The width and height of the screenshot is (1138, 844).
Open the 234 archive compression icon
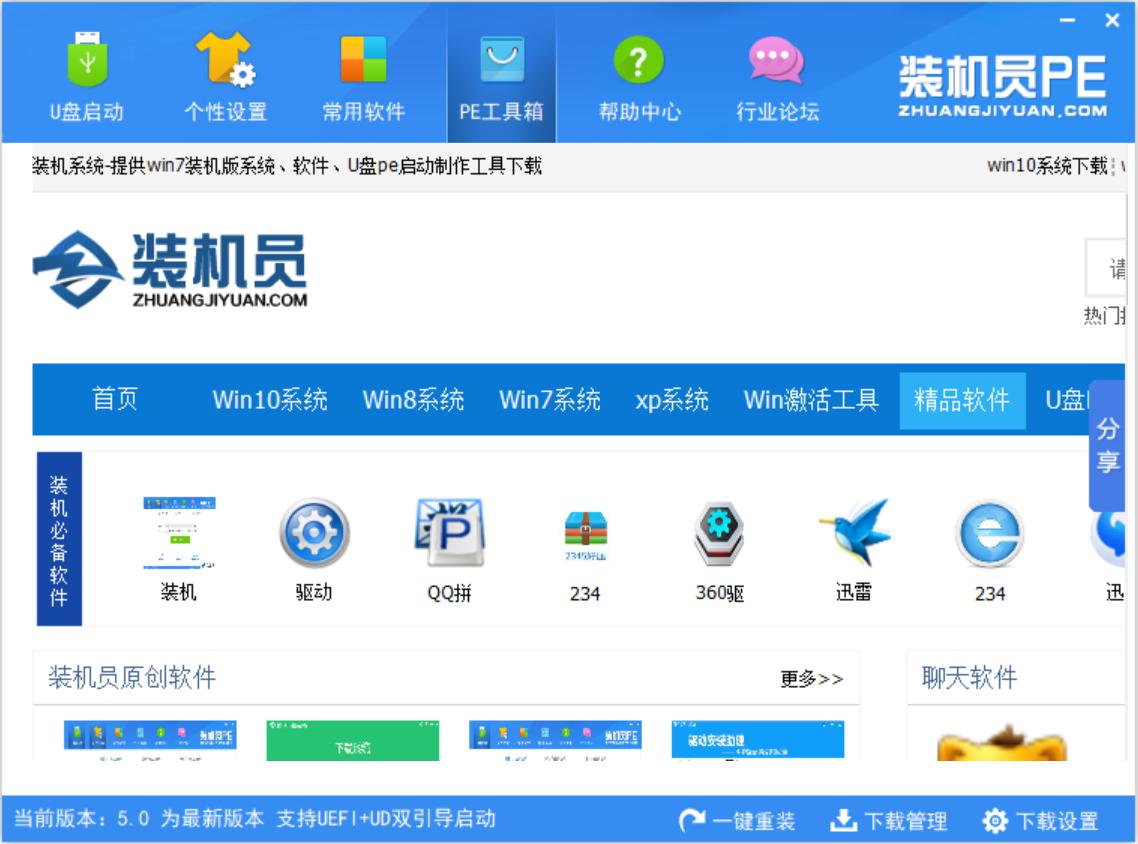[585, 534]
